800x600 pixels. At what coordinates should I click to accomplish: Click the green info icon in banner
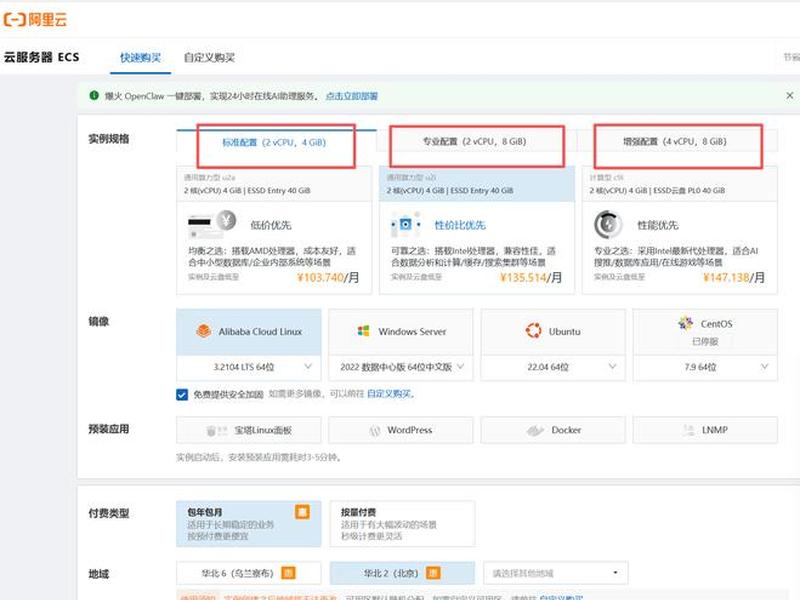94,95
